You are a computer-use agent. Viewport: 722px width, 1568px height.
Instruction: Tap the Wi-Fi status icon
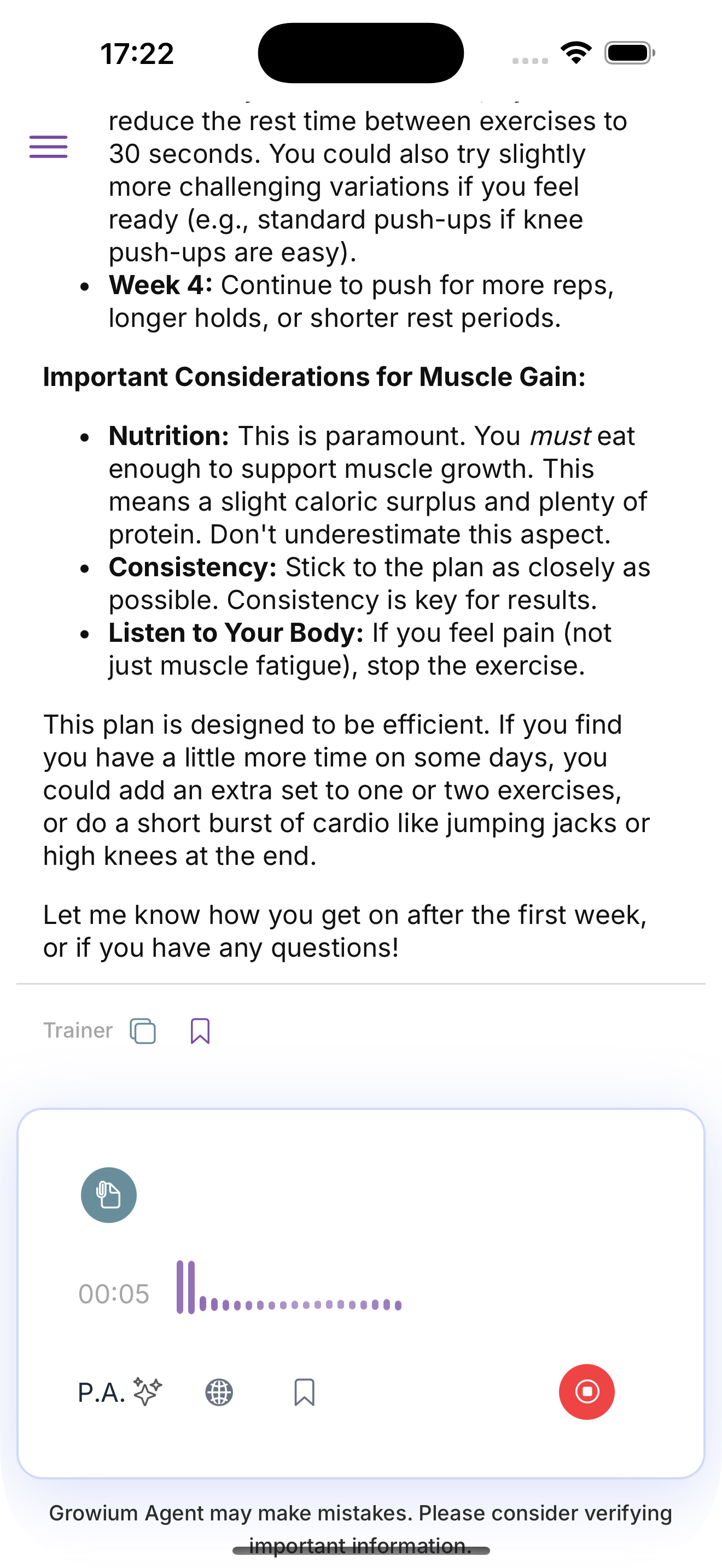(576, 53)
